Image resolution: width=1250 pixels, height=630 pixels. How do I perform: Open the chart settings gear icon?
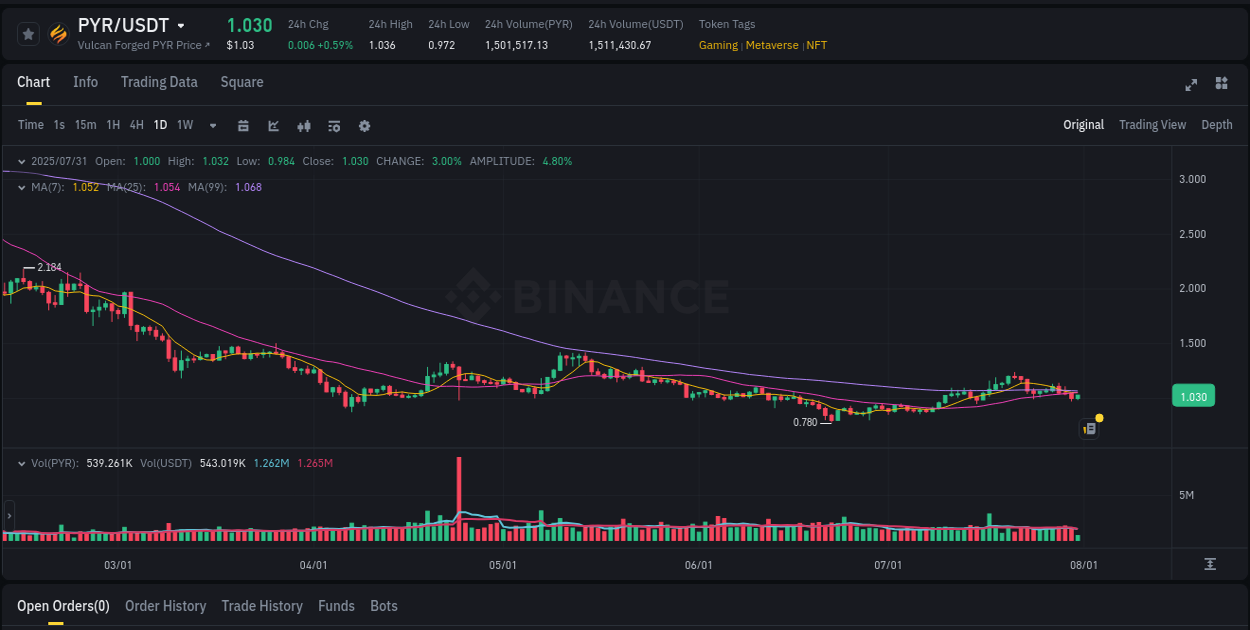tap(364, 125)
